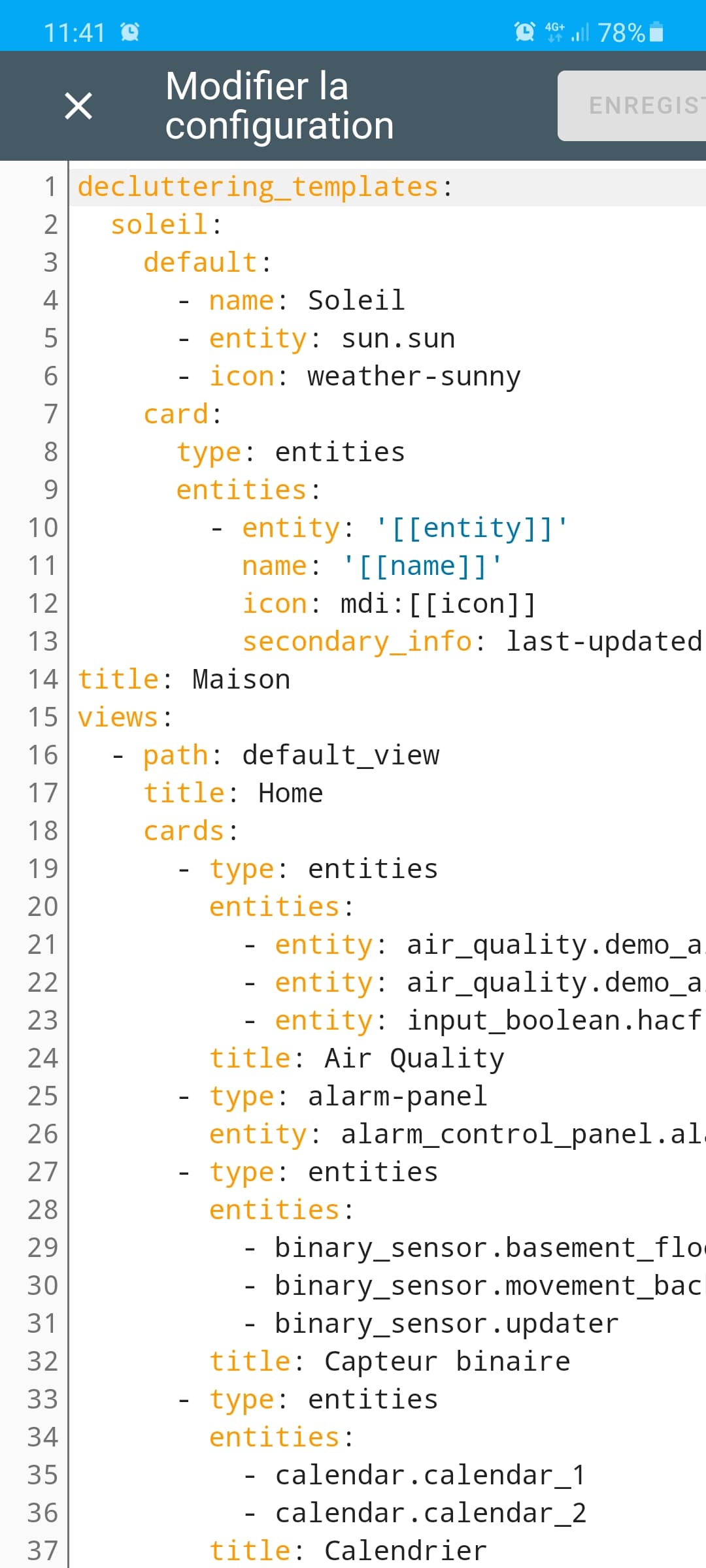
Task: Tap the alarm icon left of 4G+
Action: pyautogui.click(x=524, y=31)
